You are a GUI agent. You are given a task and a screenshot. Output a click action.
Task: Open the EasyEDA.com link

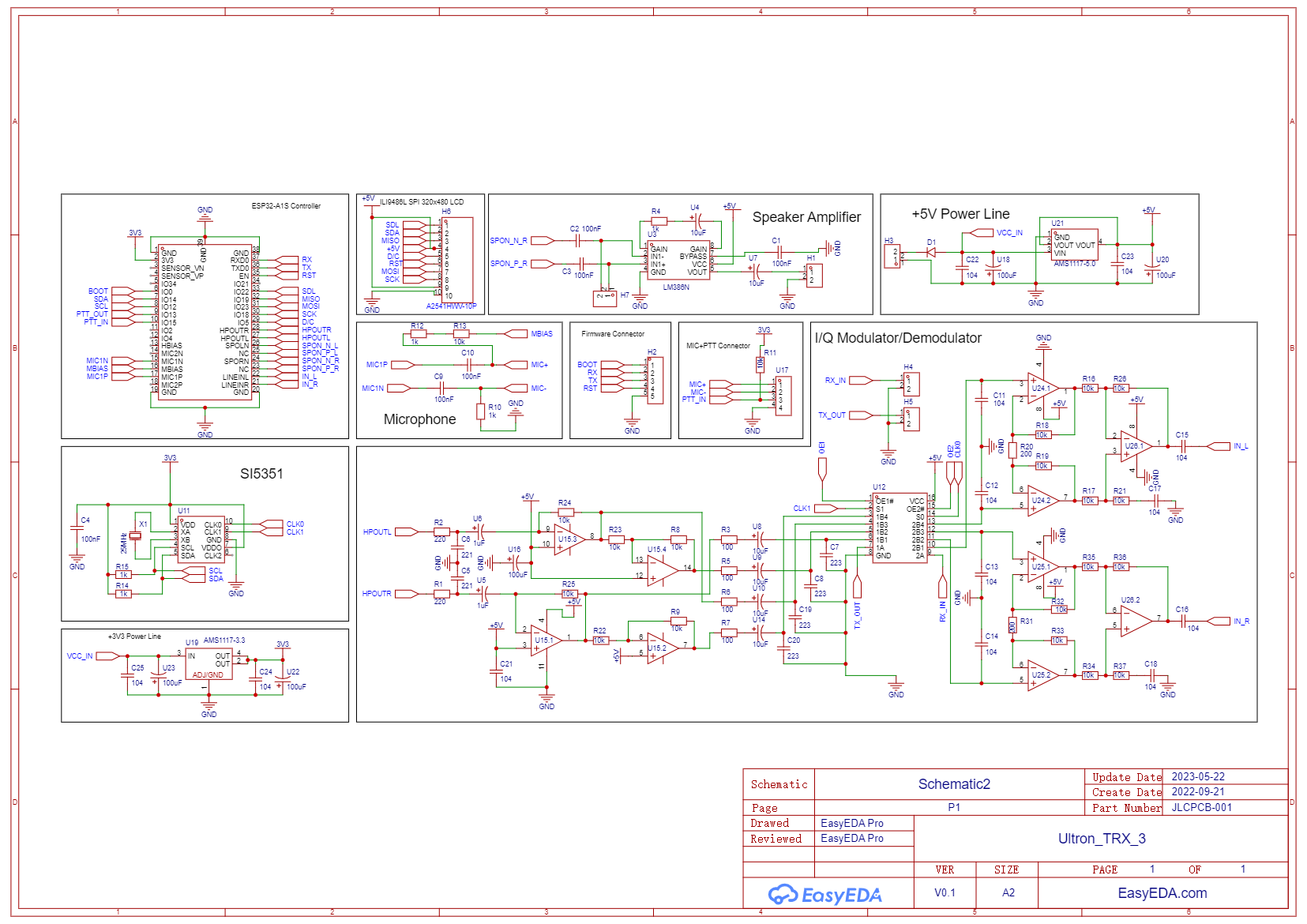click(1162, 893)
